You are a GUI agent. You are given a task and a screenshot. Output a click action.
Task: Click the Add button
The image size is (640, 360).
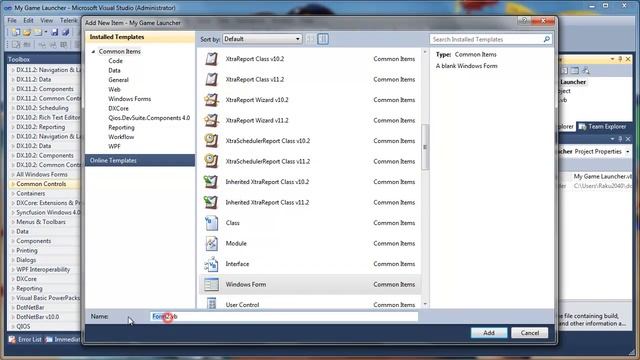pos(489,333)
